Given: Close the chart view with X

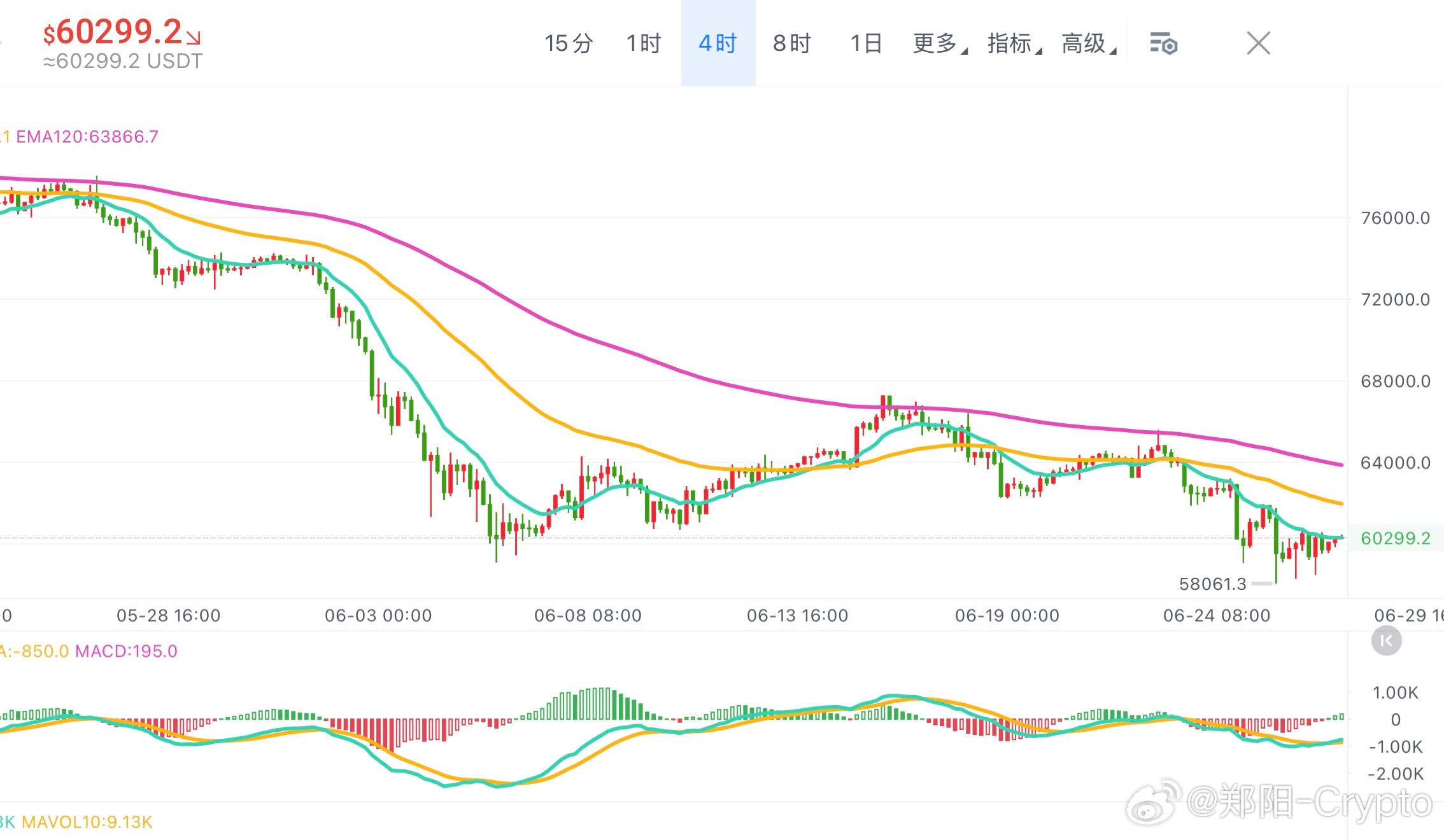Looking at the screenshot, I should click(1258, 43).
